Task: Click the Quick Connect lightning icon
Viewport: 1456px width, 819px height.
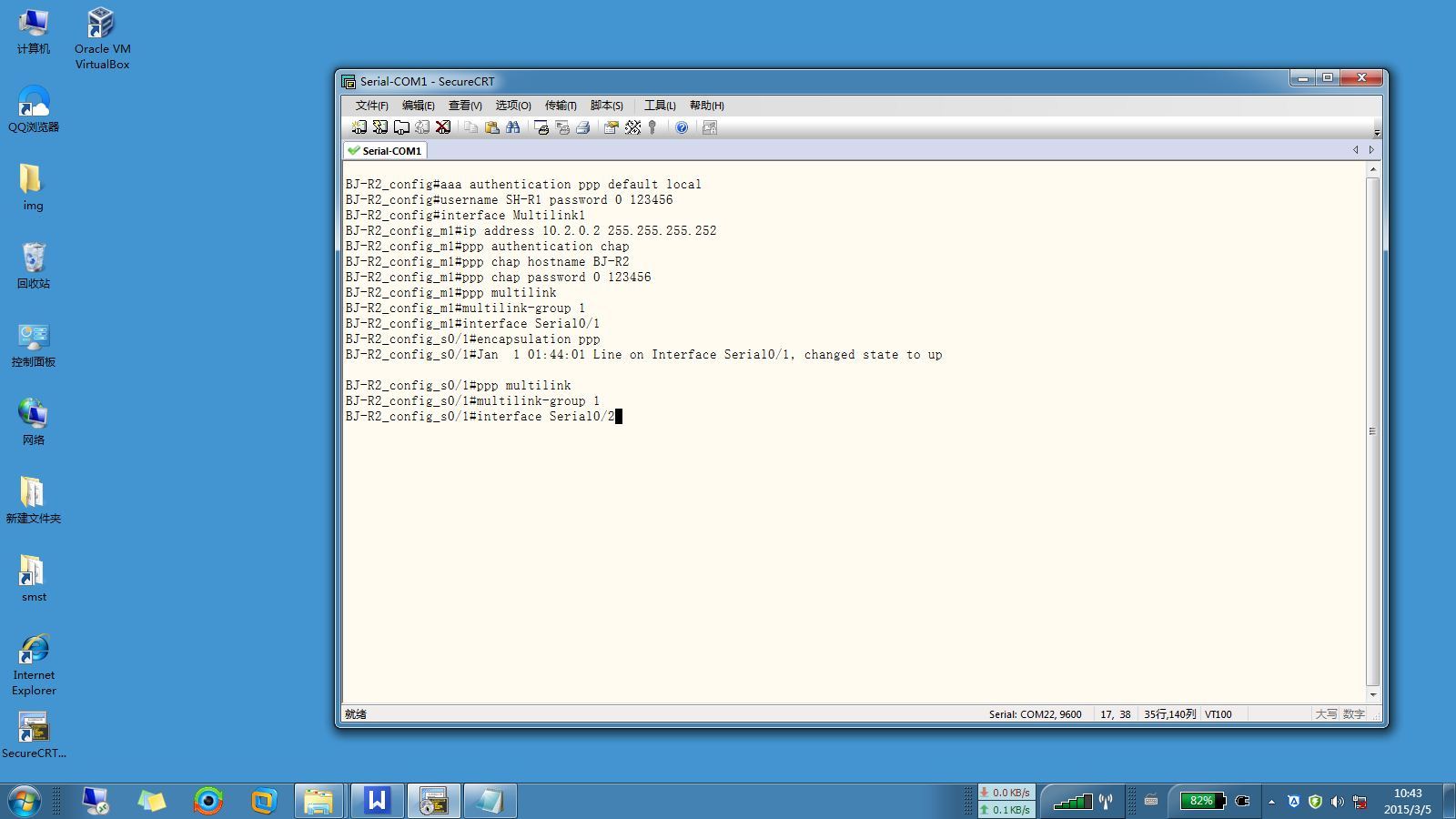Action: (380, 127)
